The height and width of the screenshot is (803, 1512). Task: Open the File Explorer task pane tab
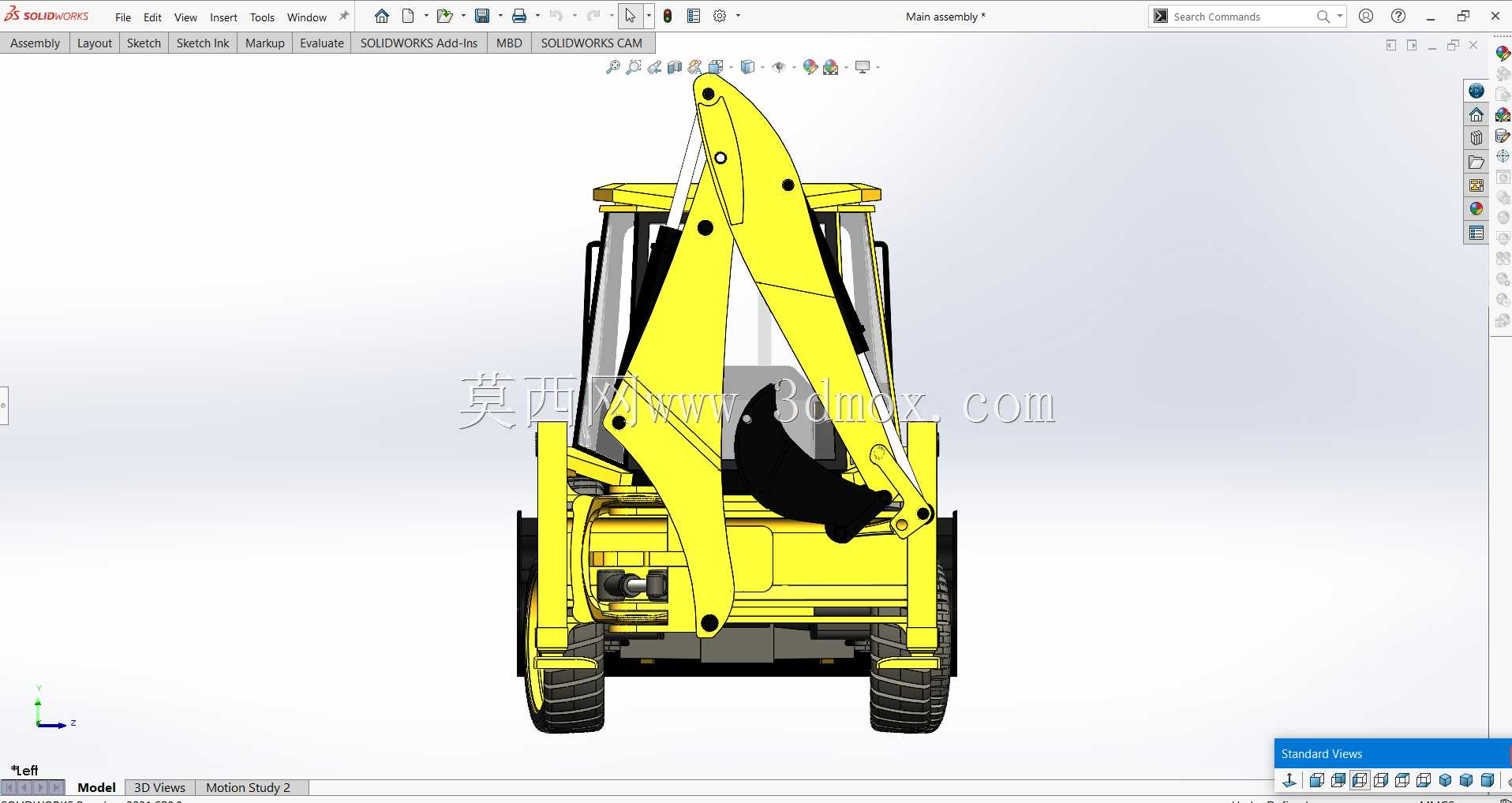(x=1476, y=162)
